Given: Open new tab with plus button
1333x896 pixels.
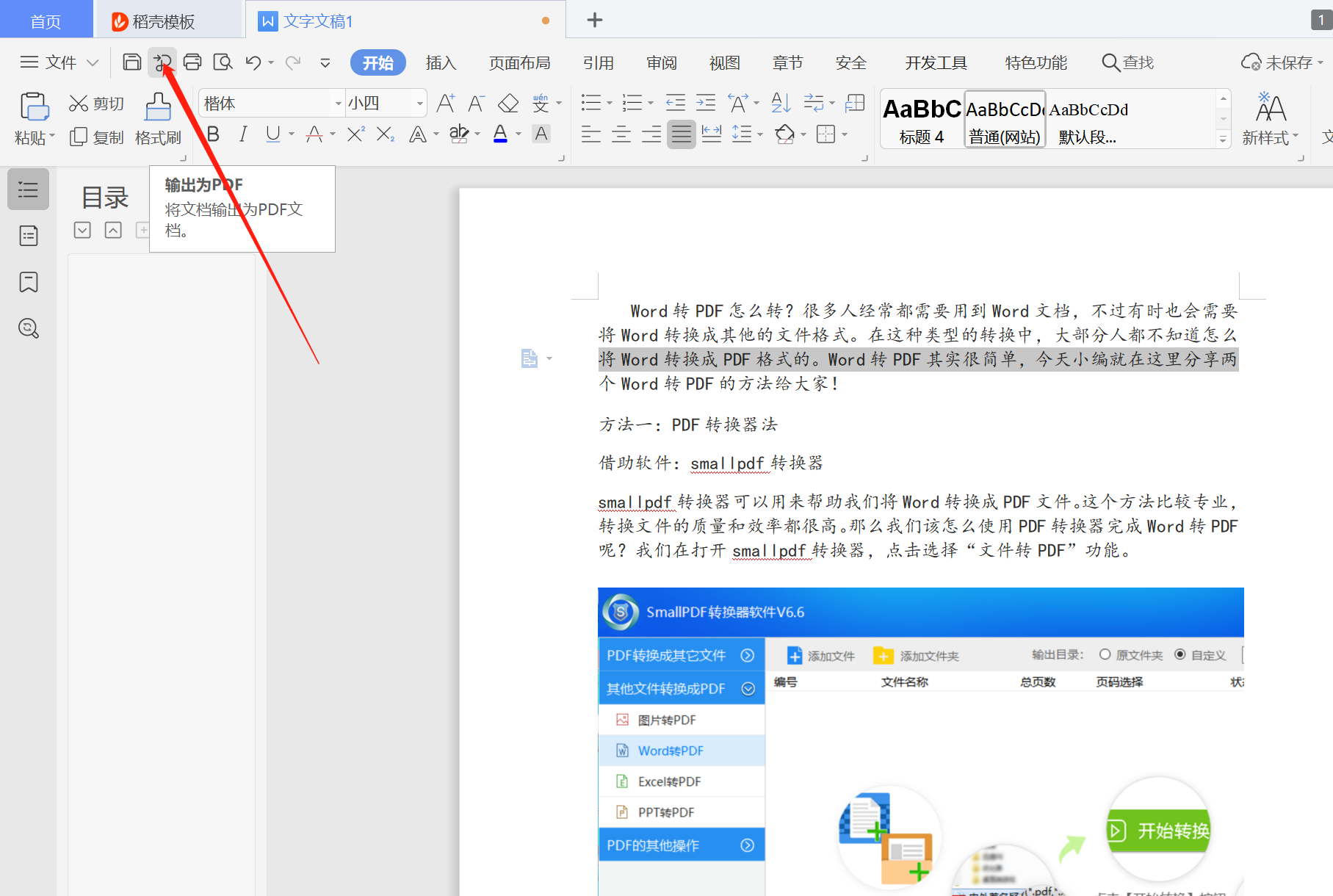Looking at the screenshot, I should pyautogui.click(x=595, y=20).
